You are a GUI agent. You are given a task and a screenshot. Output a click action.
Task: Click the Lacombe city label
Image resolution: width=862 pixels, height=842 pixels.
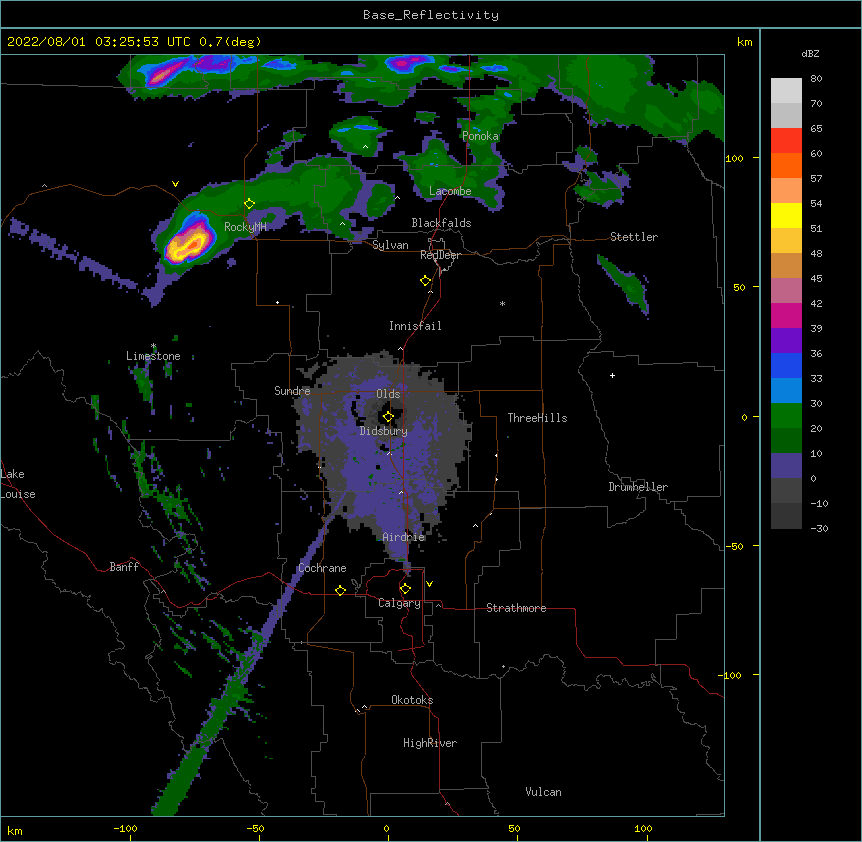click(x=450, y=191)
